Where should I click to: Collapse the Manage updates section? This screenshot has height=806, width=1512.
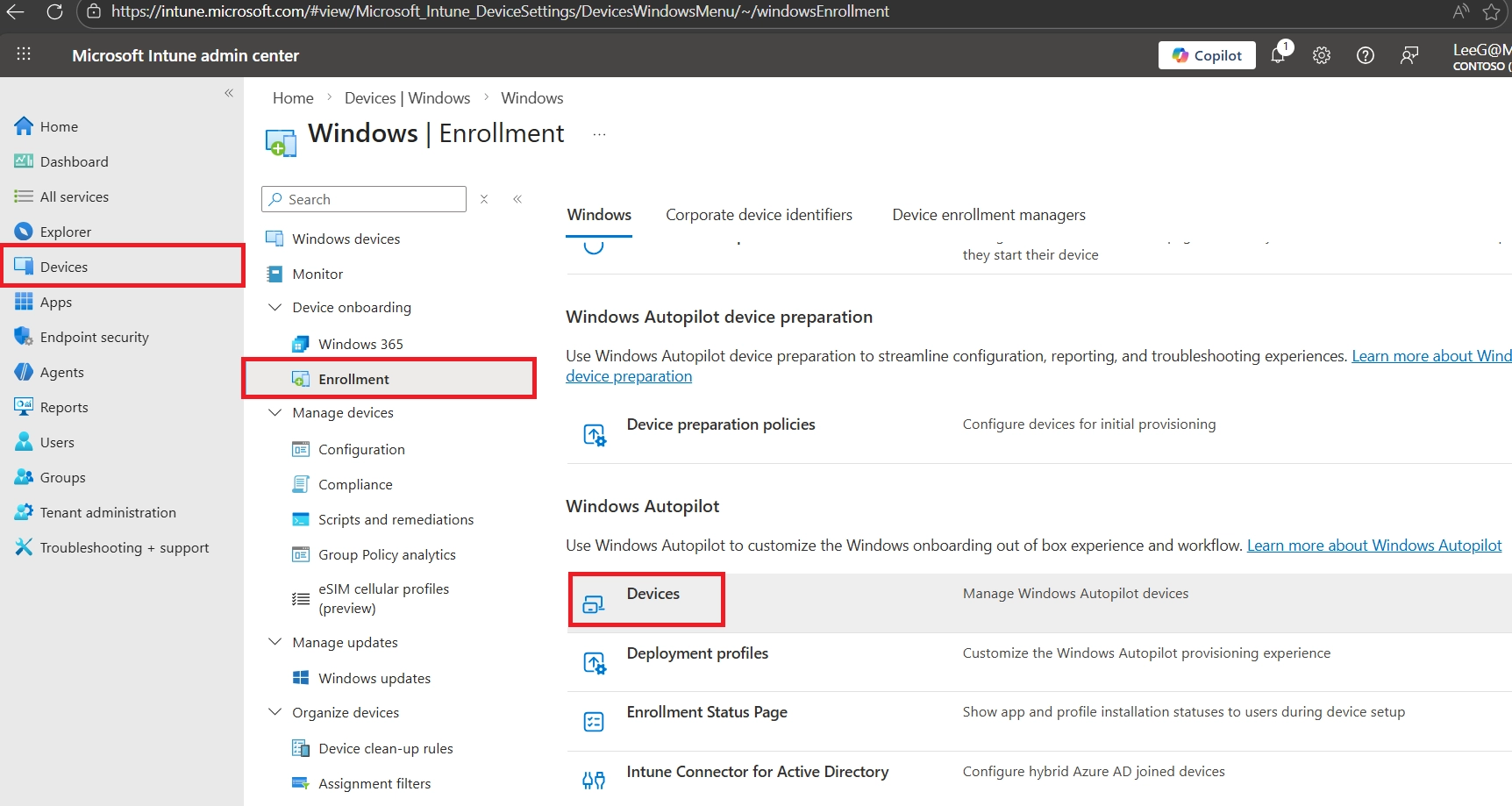(275, 642)
